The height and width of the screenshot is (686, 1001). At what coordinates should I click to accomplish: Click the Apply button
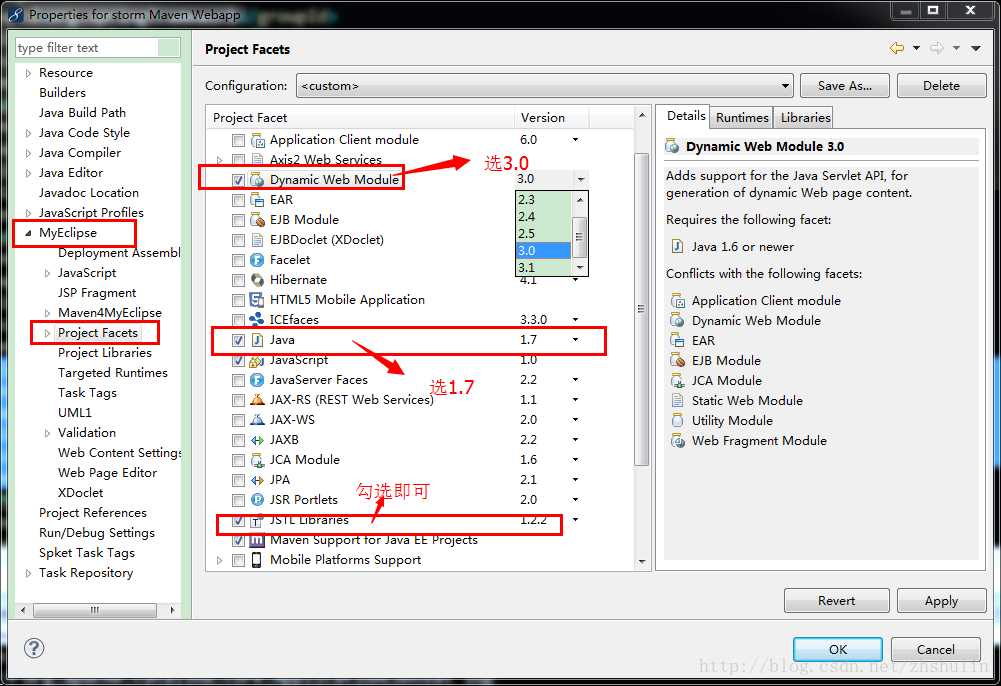click(x=941, y=600)
